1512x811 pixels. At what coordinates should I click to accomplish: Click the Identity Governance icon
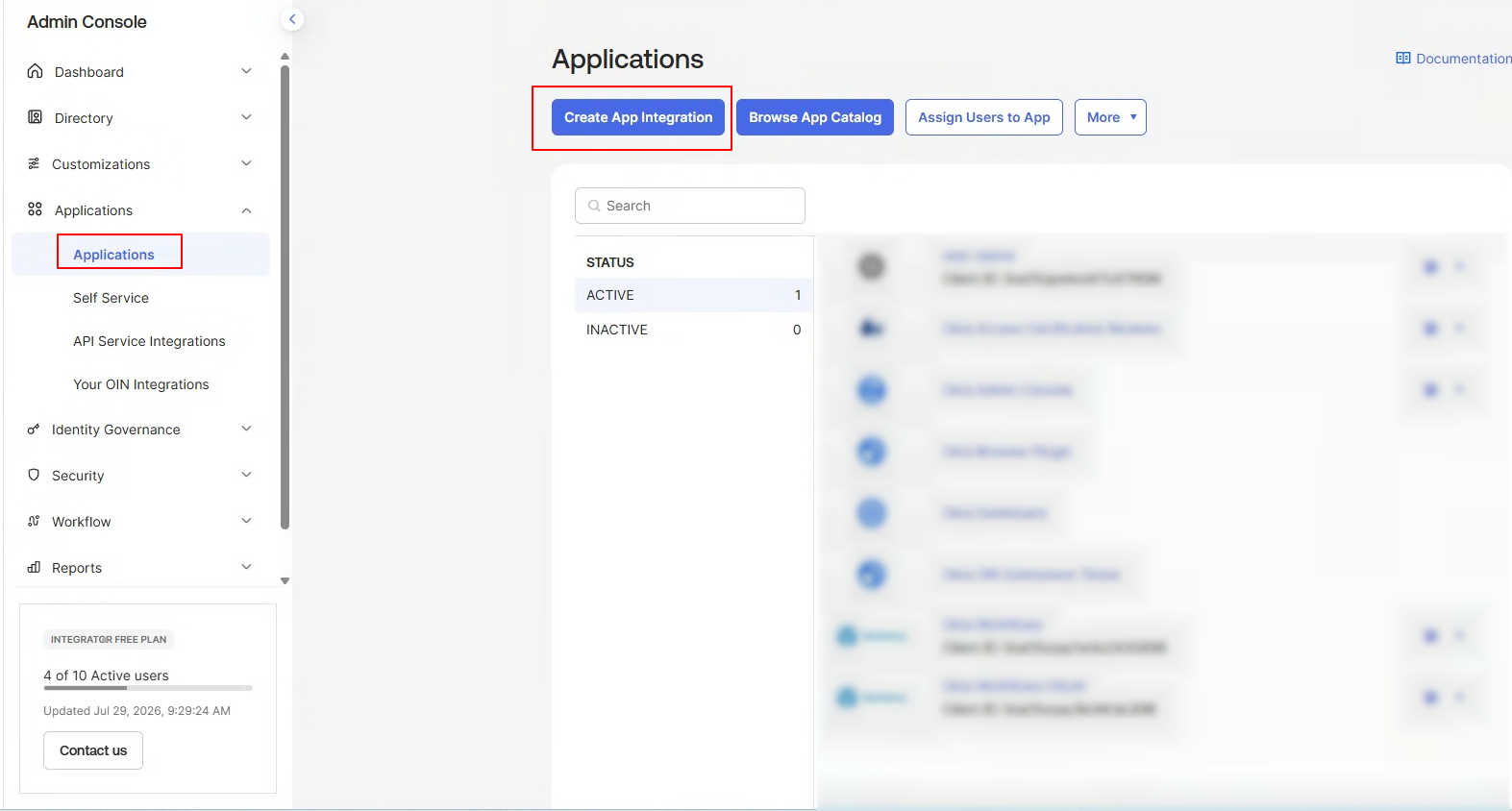(x=34, y=429)
